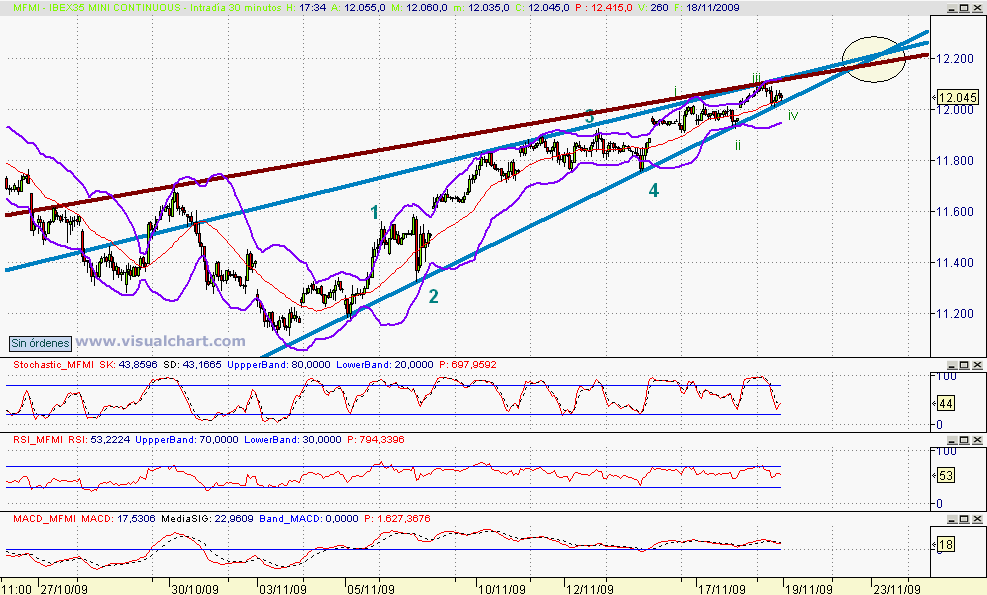Click the MediaSIG: 22,9609 label

(208, 519)
